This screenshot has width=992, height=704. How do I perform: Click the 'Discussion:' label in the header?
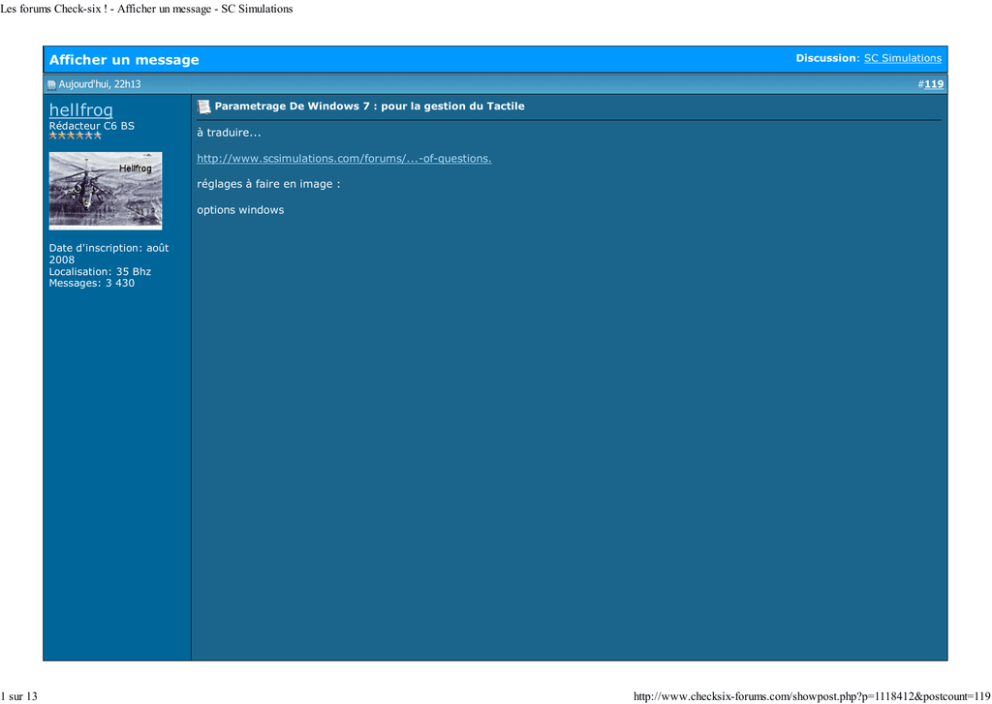(x=828, y=58)
